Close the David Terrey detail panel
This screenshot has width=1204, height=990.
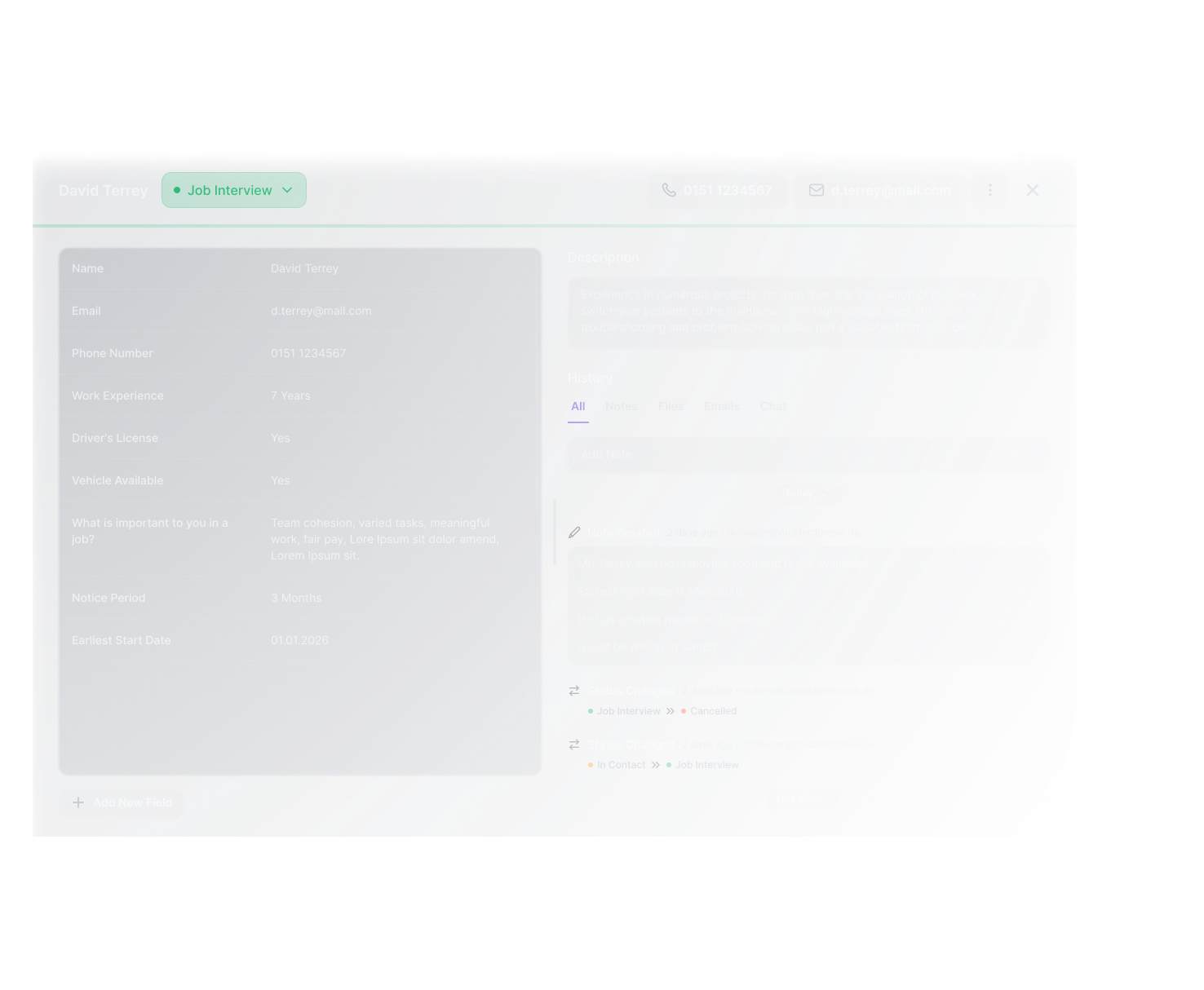coord(1033,190)
